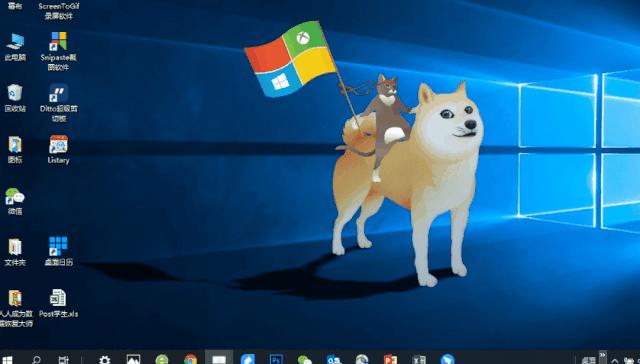The image size is (640, 364).
Task: Launch Google Chrome from taskbar
Action: coord(191,359)
